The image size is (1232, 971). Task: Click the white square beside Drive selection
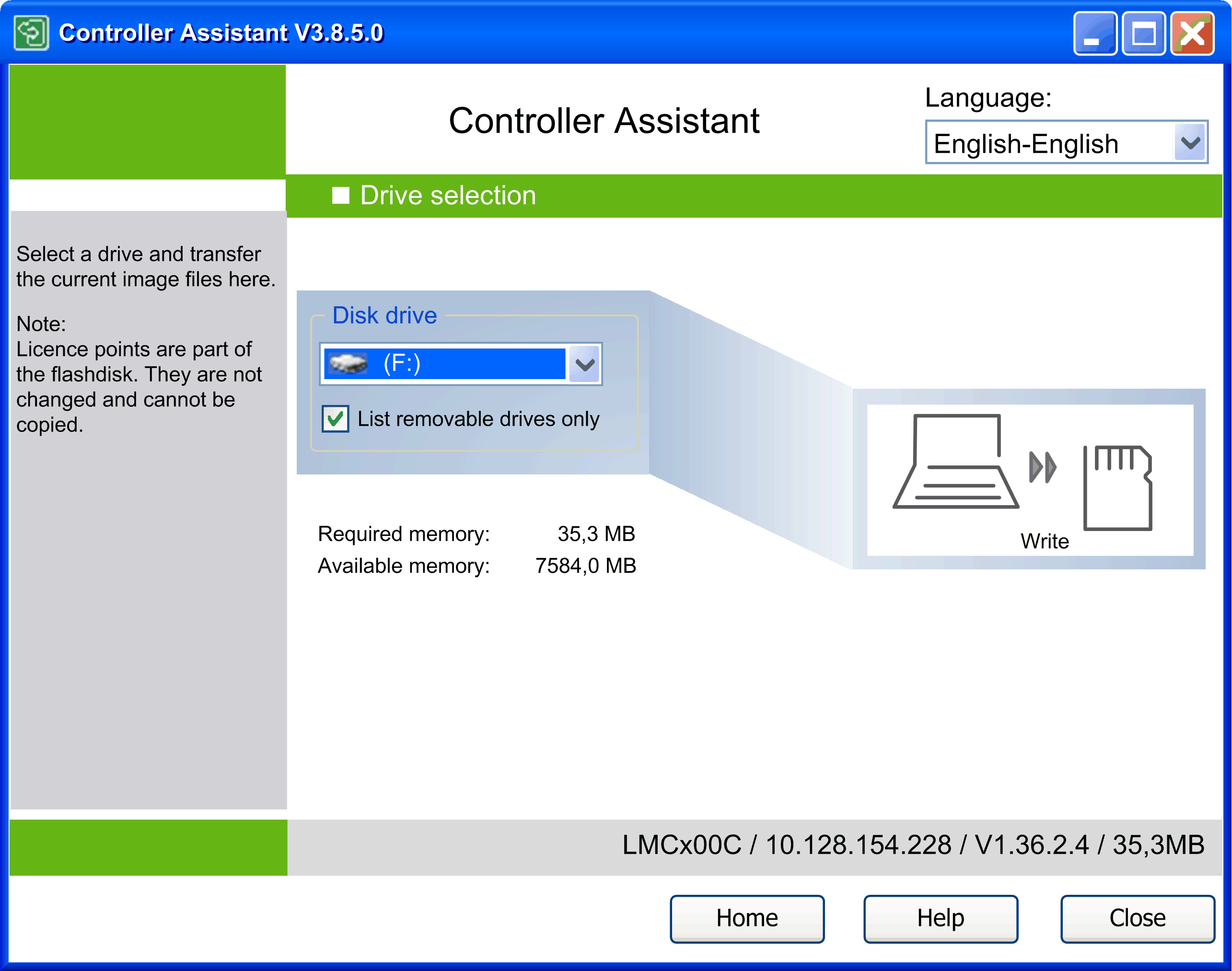tap(340, 196)
